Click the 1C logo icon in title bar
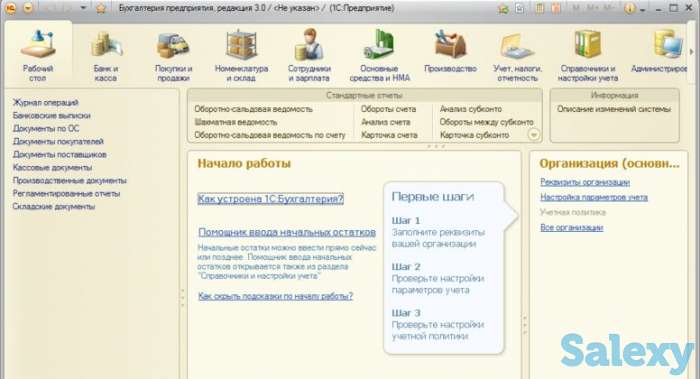 pos(10,8)
